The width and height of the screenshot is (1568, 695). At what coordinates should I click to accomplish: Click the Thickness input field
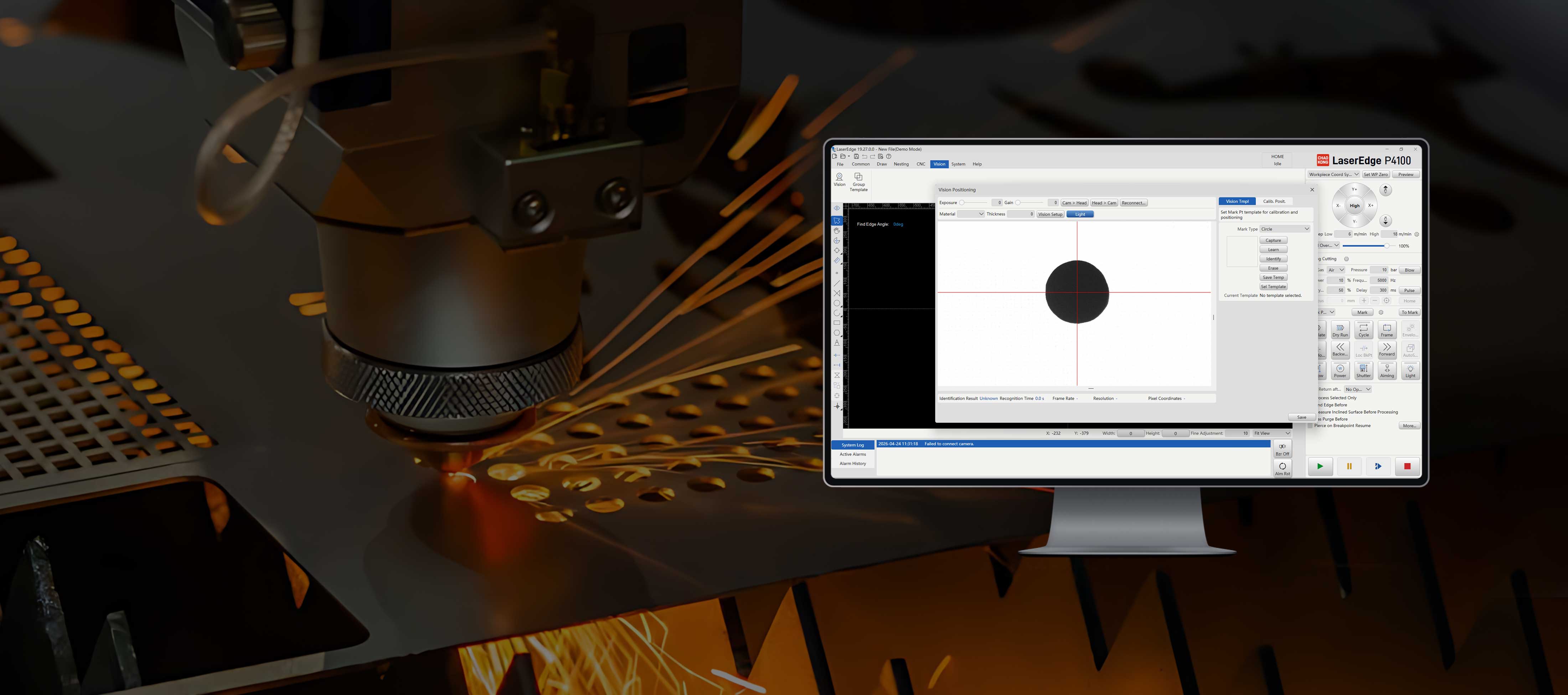pyautogui.click(x=1021, y=214)
